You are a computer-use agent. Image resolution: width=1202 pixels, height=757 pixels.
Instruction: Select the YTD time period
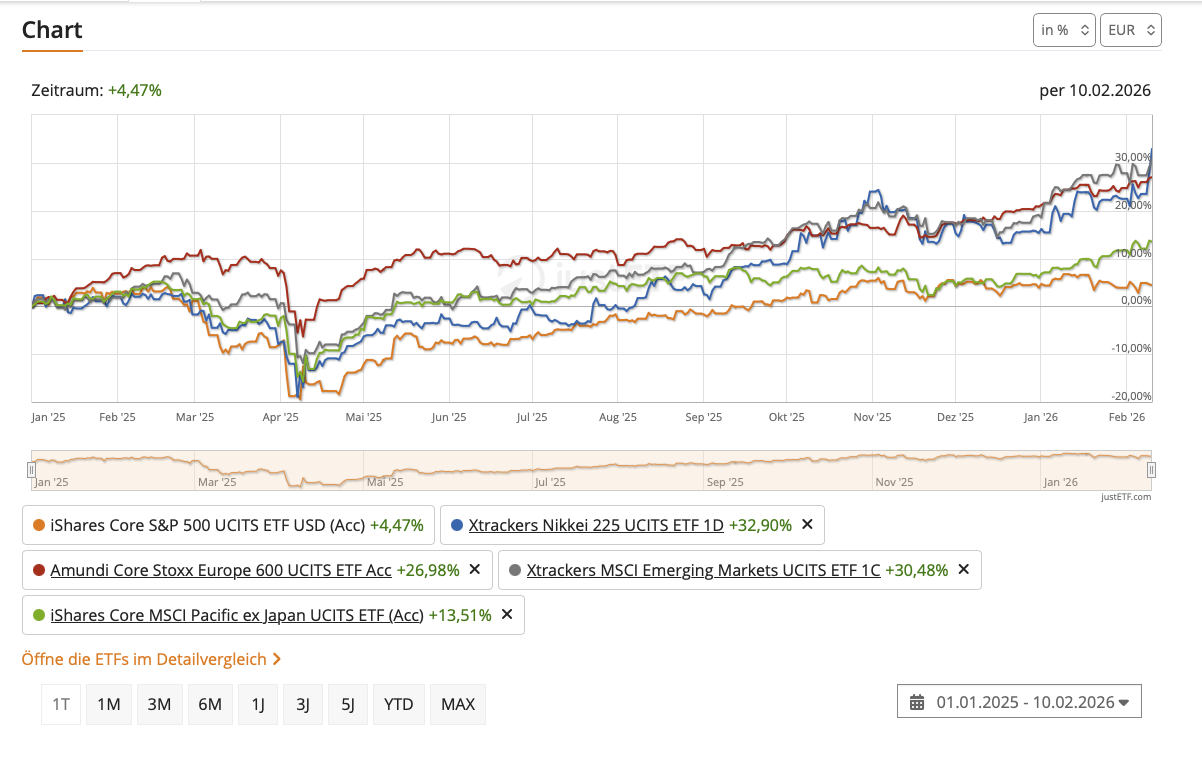(399, 704)
